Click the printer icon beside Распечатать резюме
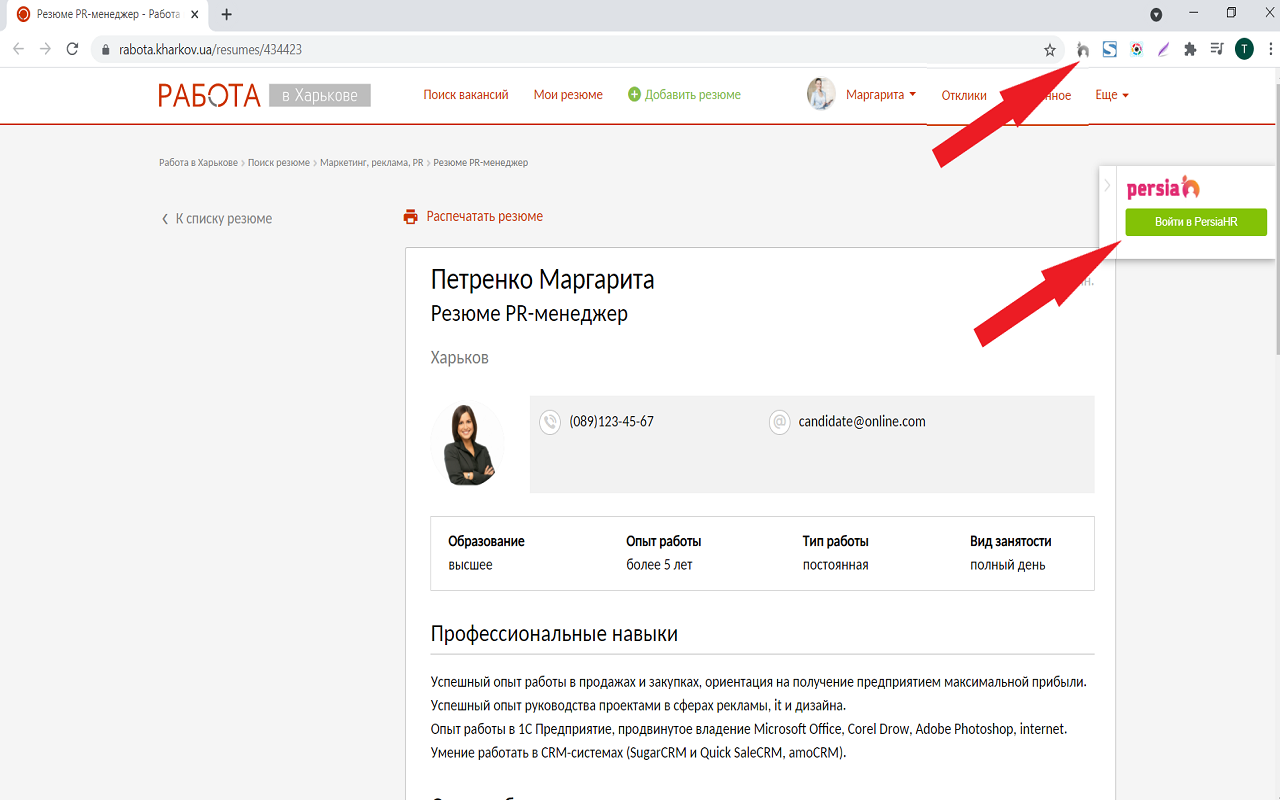The width and height of the screenshot is (1280, 800). [x=410, y=216]
